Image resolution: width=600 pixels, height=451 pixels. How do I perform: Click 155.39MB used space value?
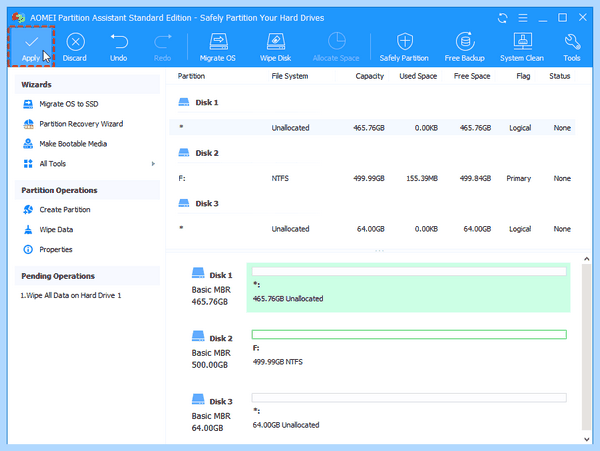(422, 178)
